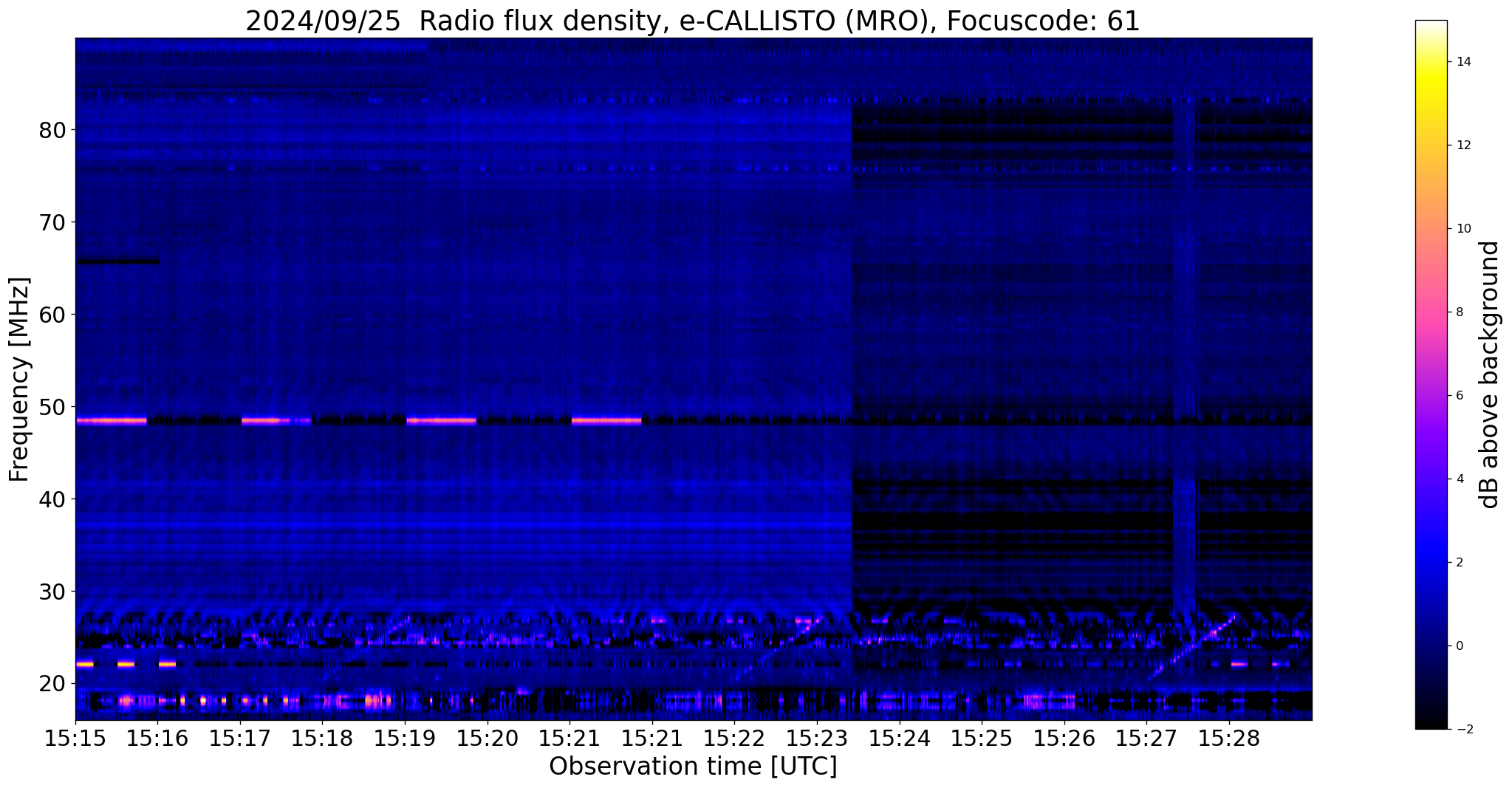Click the colorbar gradient strip
Image resolution: width=1512 pixels, height=788 pixels.
[x=1431, y=374]
